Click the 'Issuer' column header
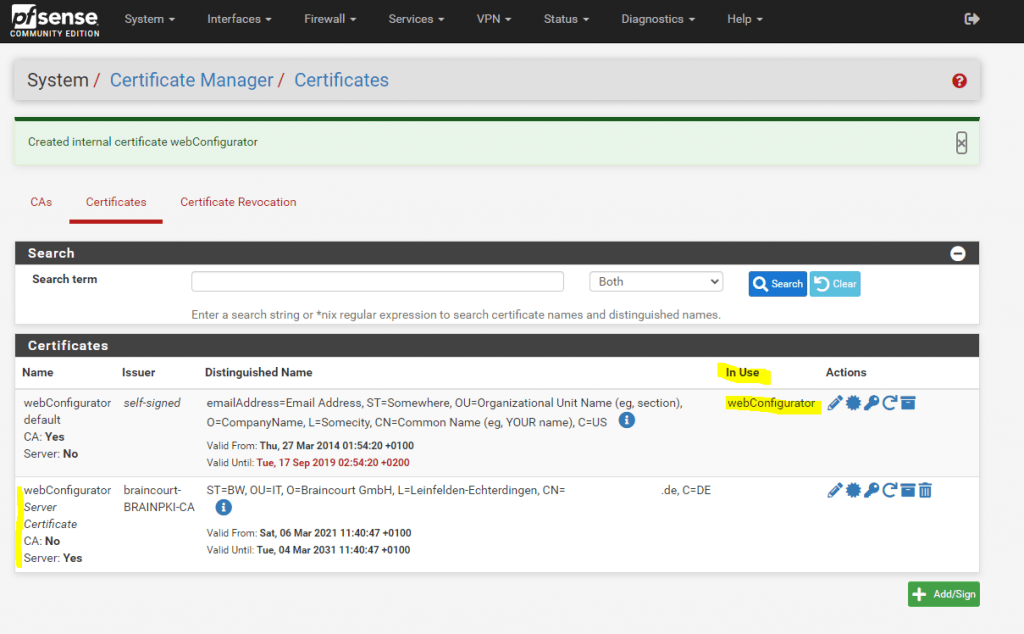The width and height of the screenshot is (1024, 634). coord(138,372)
